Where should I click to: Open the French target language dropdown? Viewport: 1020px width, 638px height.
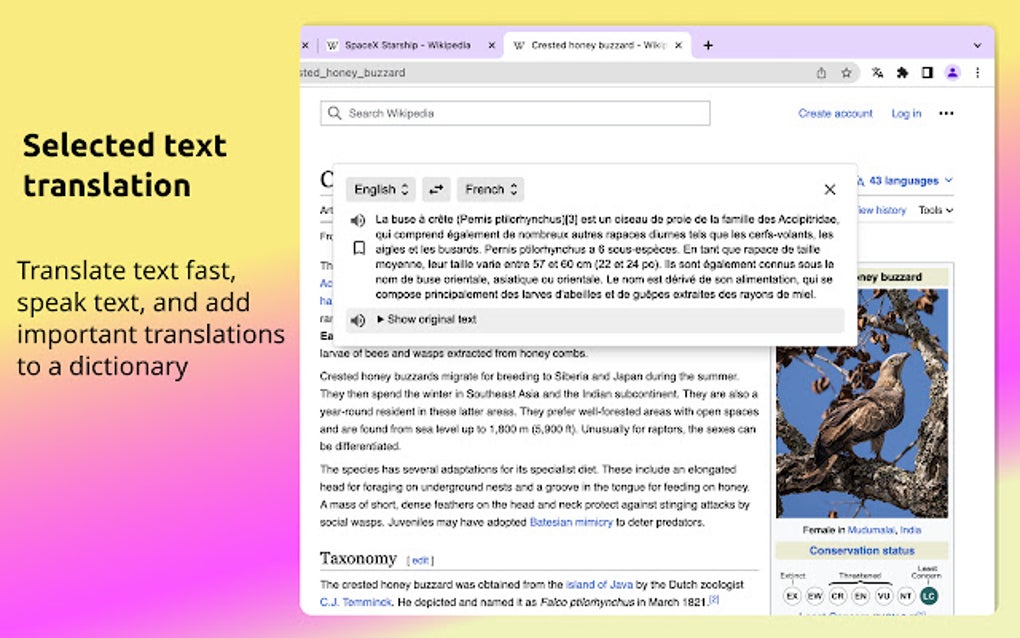[x=490, y=189]
